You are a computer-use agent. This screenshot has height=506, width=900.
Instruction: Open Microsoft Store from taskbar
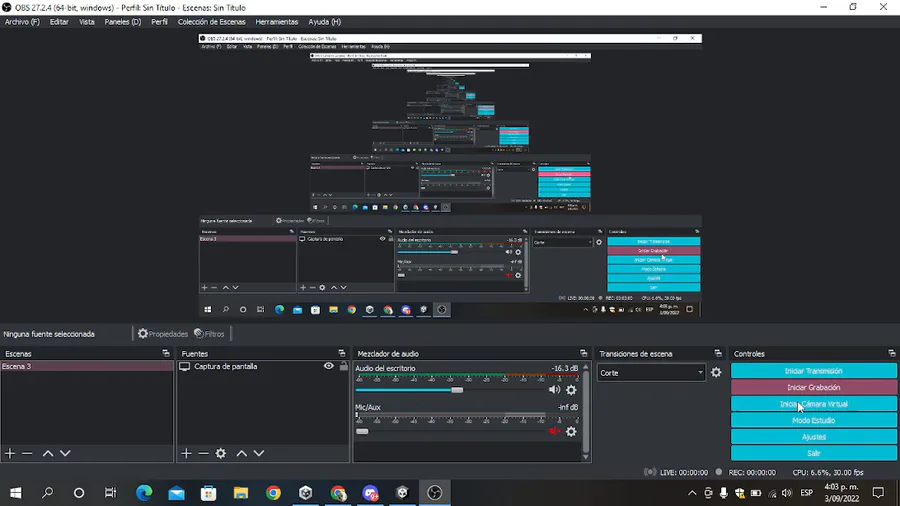(208, 493)
